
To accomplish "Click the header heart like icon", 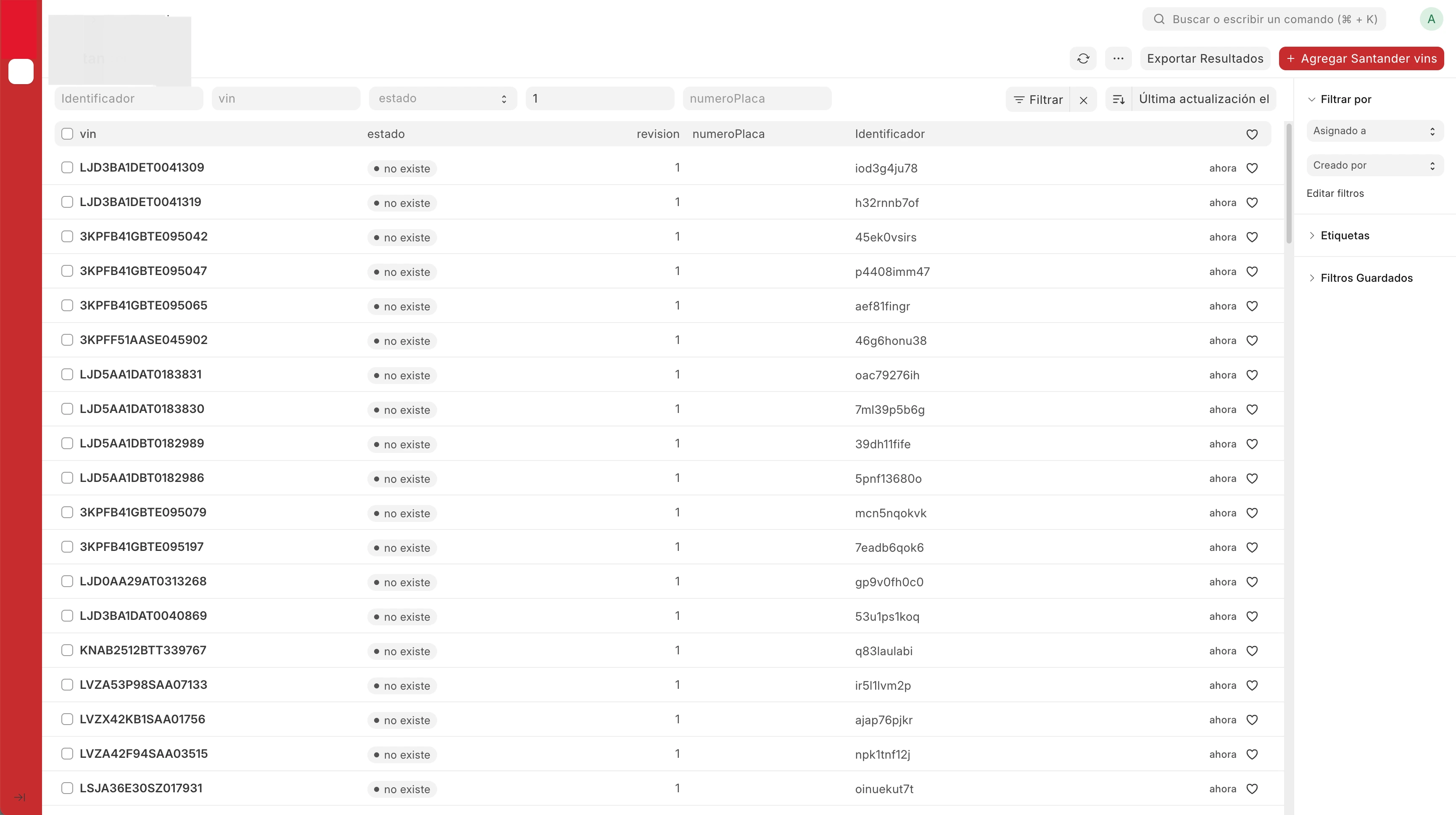I will [x=1252, y=134].
